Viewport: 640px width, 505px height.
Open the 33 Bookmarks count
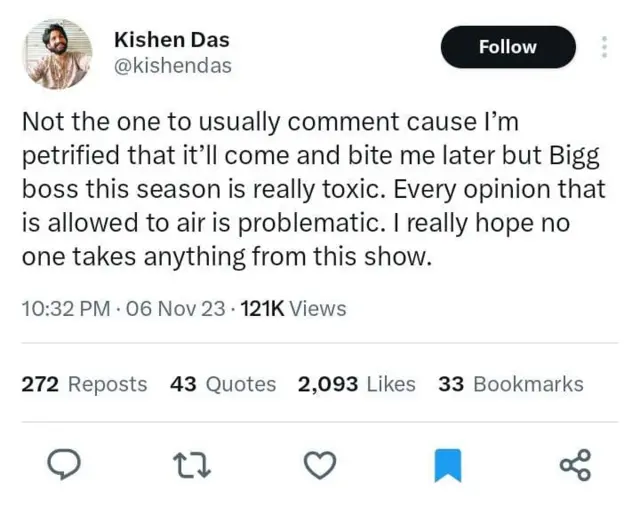coord(510,384)
